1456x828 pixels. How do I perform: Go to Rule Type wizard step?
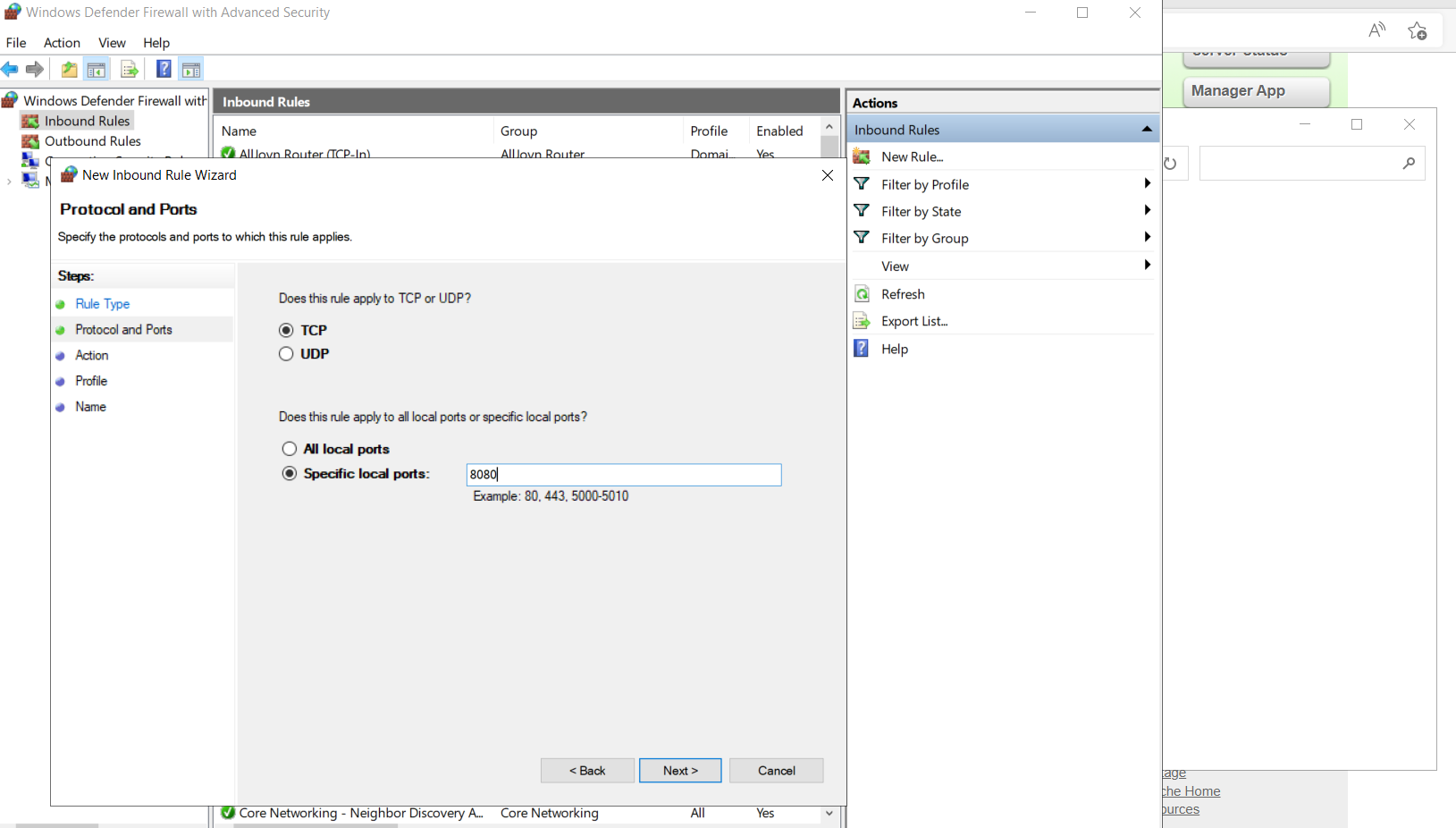click(103, 304)
